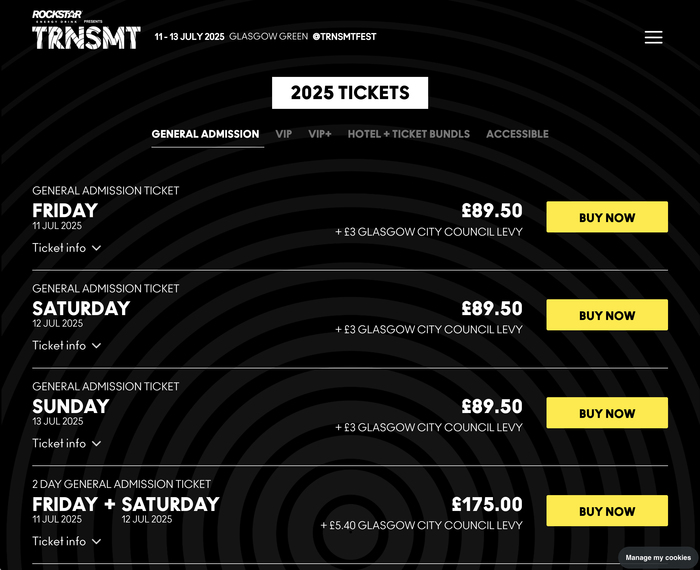This screenshot has width=700, height=570.
Task: Open the hamburger menu icon
Action: click(x=653, y=37)
